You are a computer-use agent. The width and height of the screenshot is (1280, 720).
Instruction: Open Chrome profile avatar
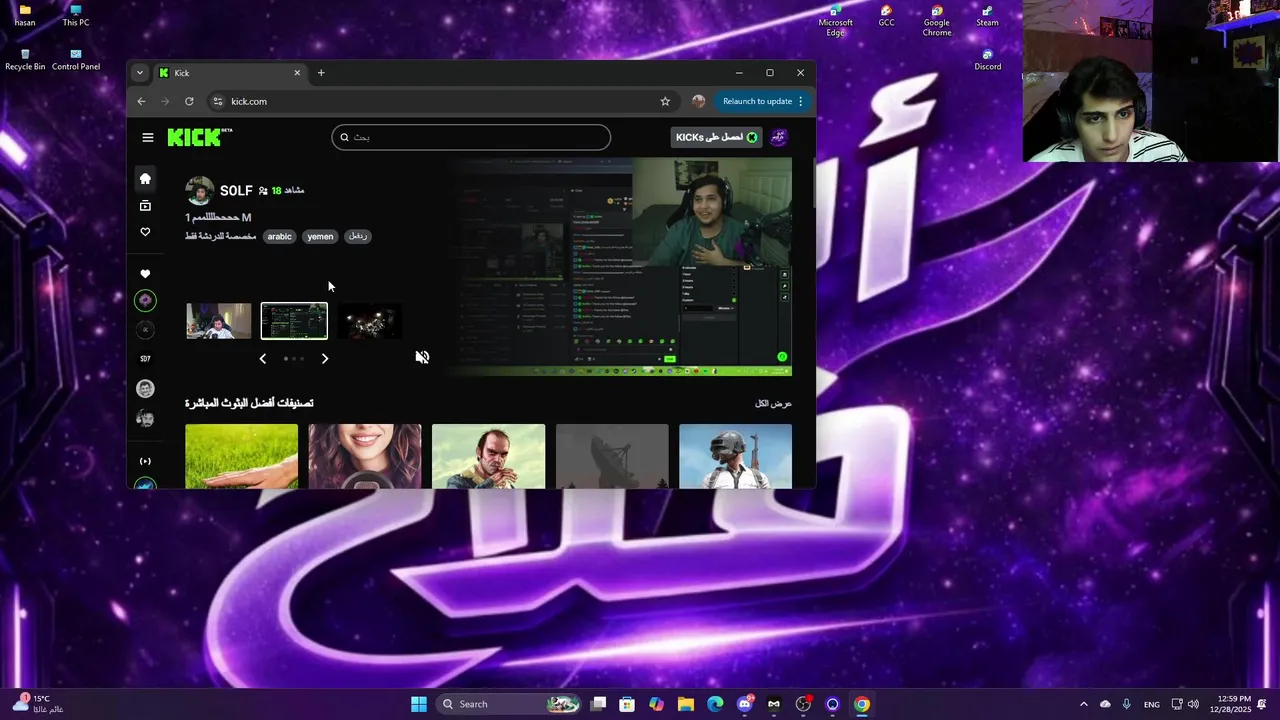point(698,101)
